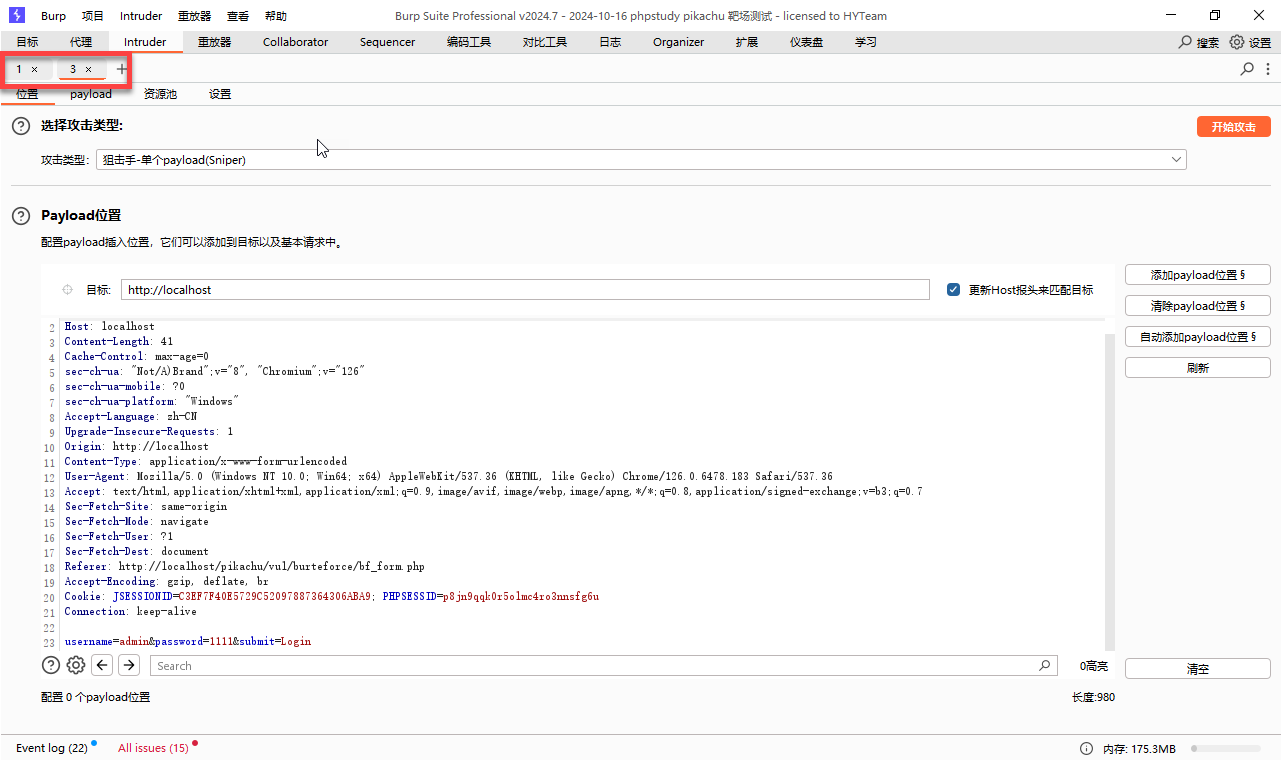Expand the 攻击类型 Sniper dropdown

click(x=1176, y=160)
